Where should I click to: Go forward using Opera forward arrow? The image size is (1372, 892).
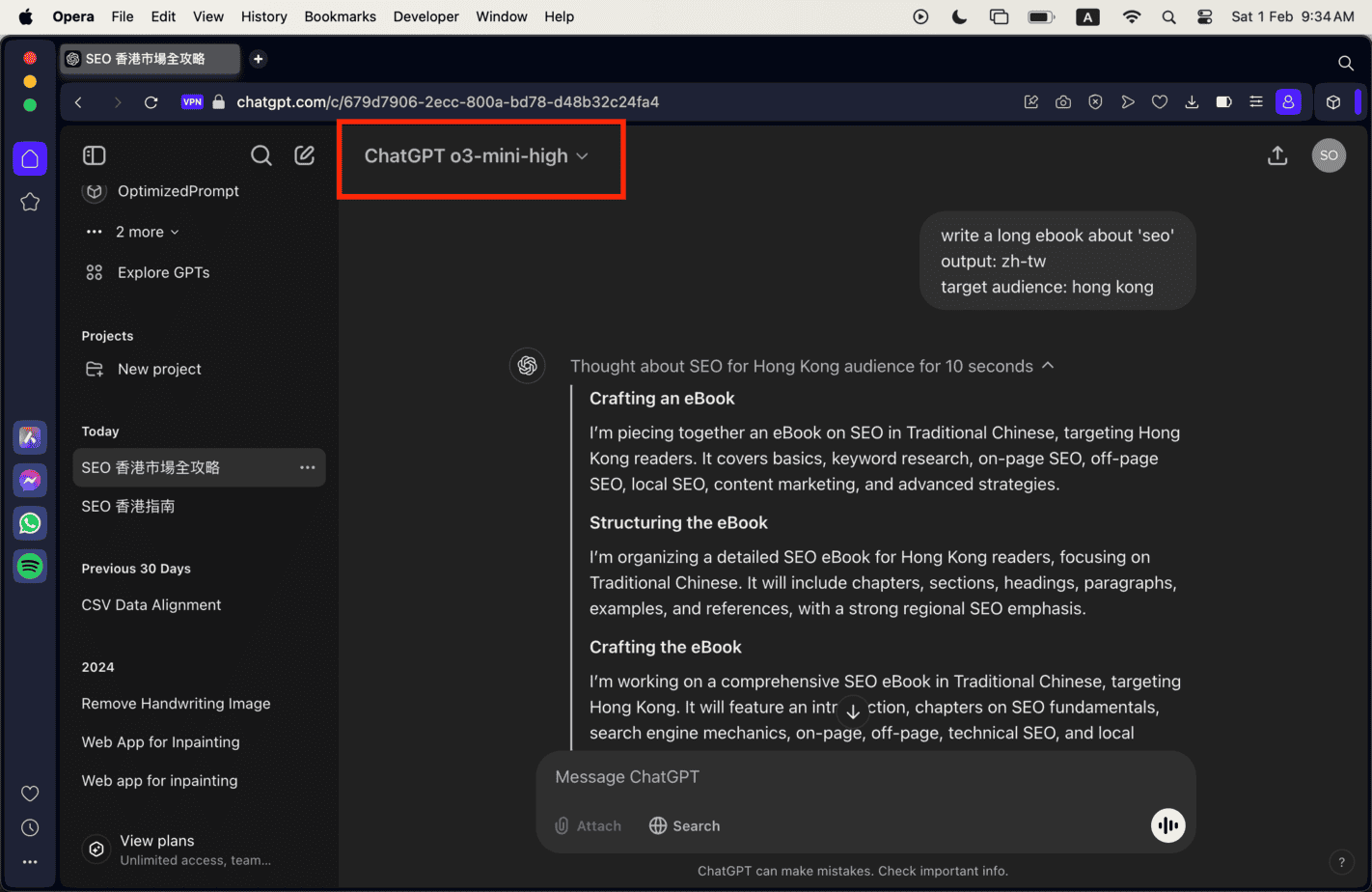(117, 102)
